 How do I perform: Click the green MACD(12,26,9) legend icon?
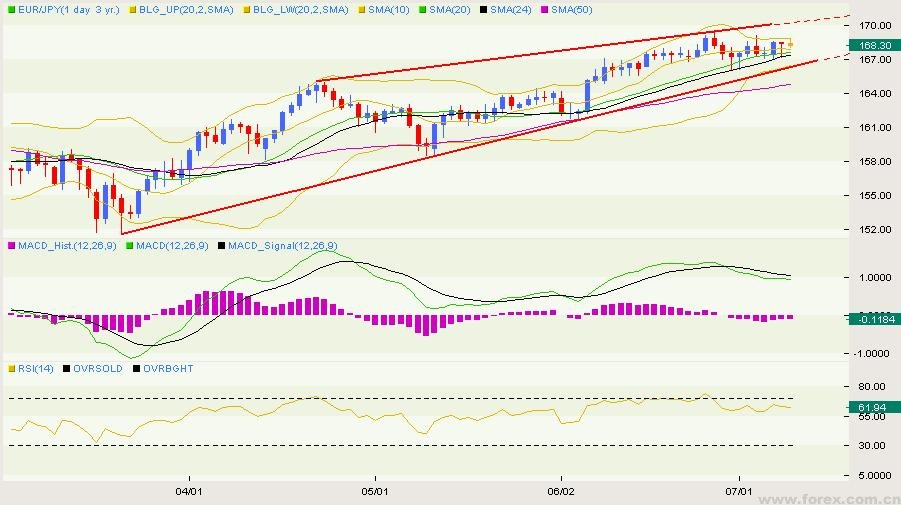[129, 245]
